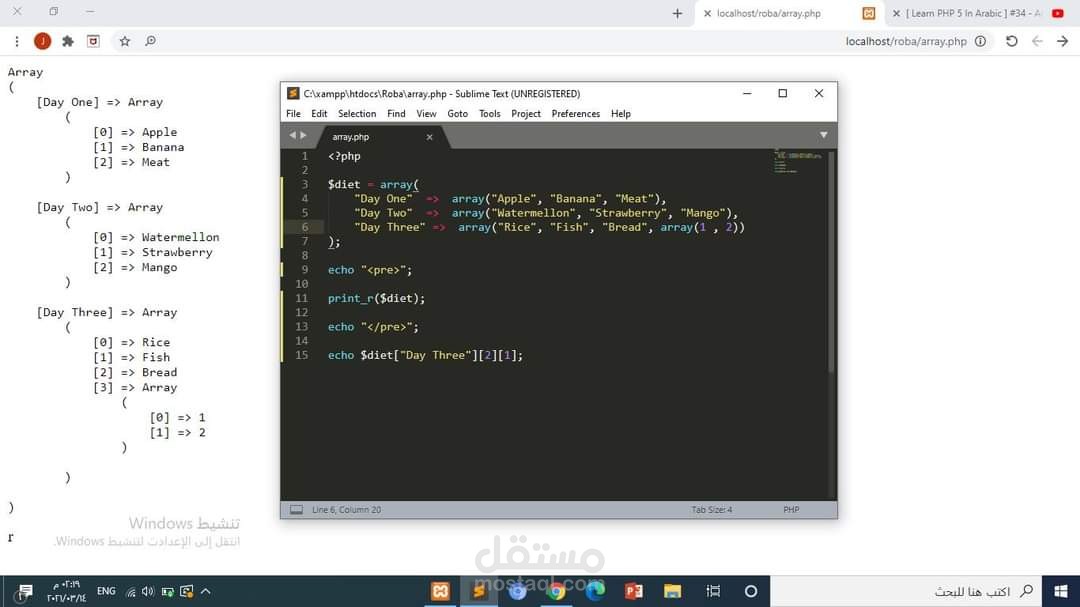Click line number 6 in the gutter
Screen dimensions: 1080x607
click(304, 227)
